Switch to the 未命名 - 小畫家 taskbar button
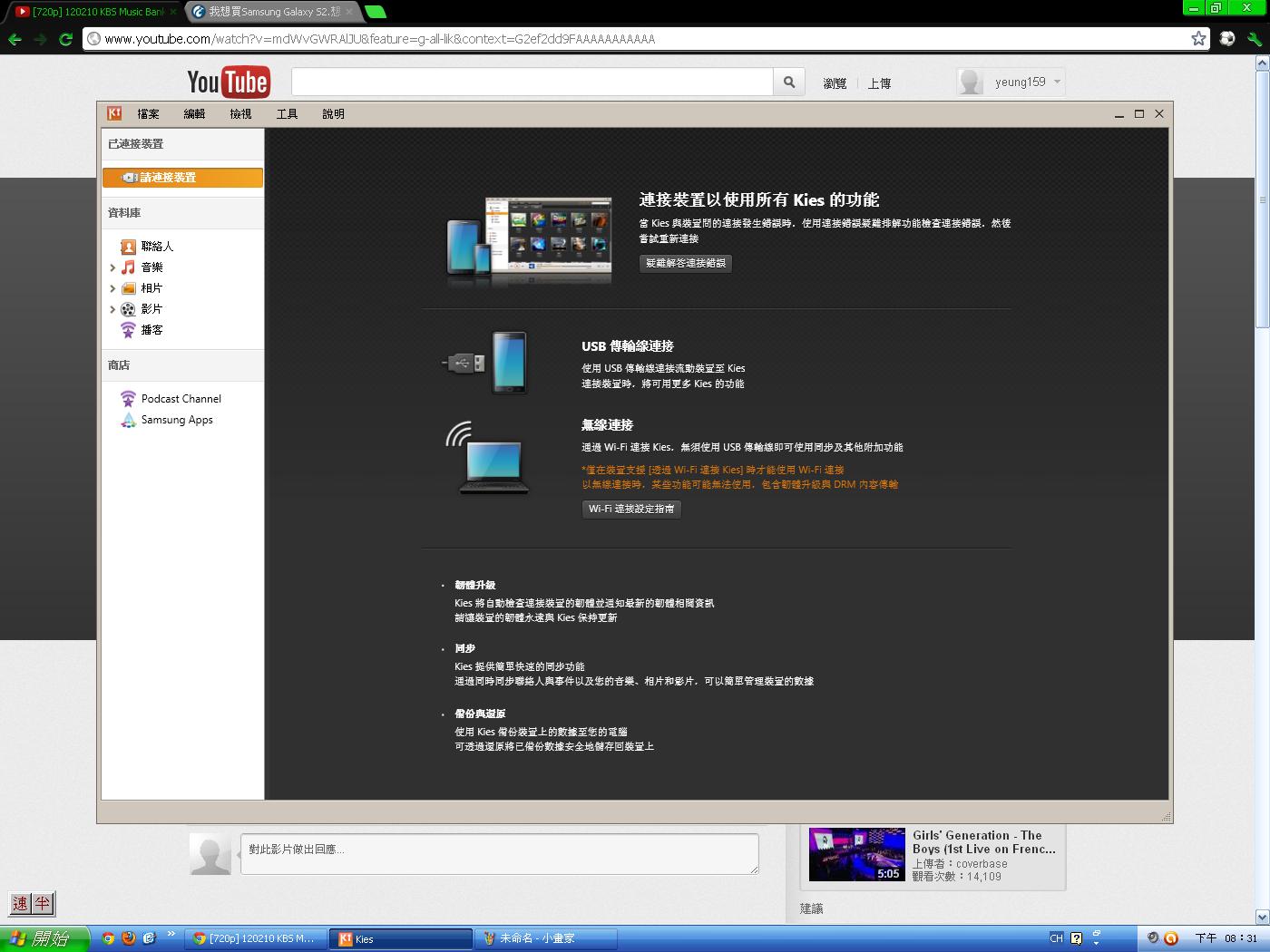1270x952 pixels. (x=546, y=938)
